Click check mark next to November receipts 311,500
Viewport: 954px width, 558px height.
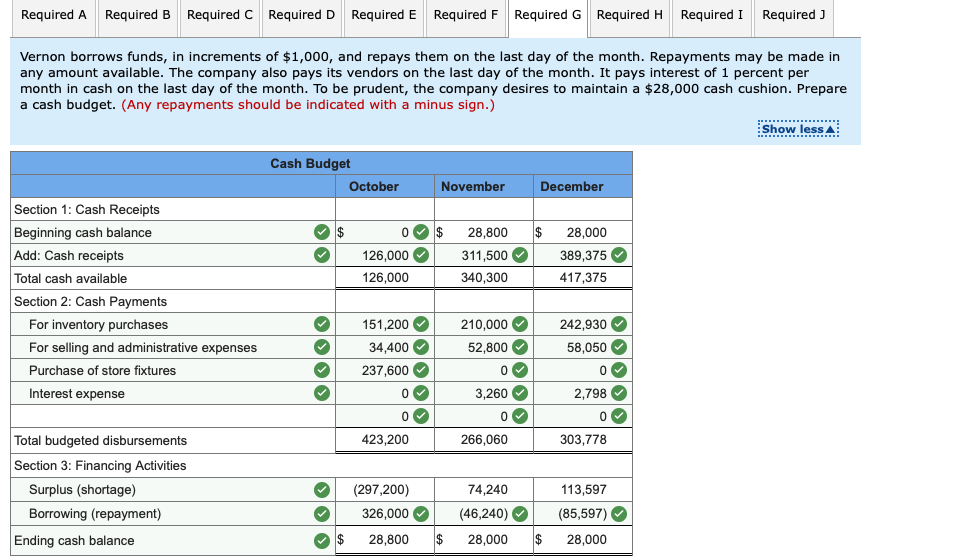[520, 255]
